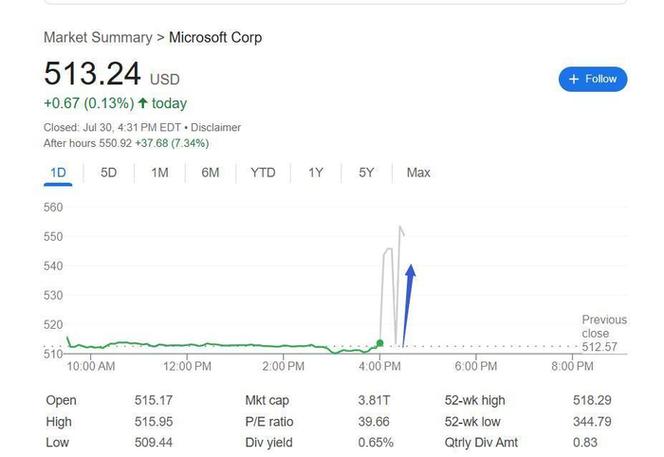Click the 52-wk high value 518.29
This screenshot has height=457, width=664.
(x=592, y=400)
